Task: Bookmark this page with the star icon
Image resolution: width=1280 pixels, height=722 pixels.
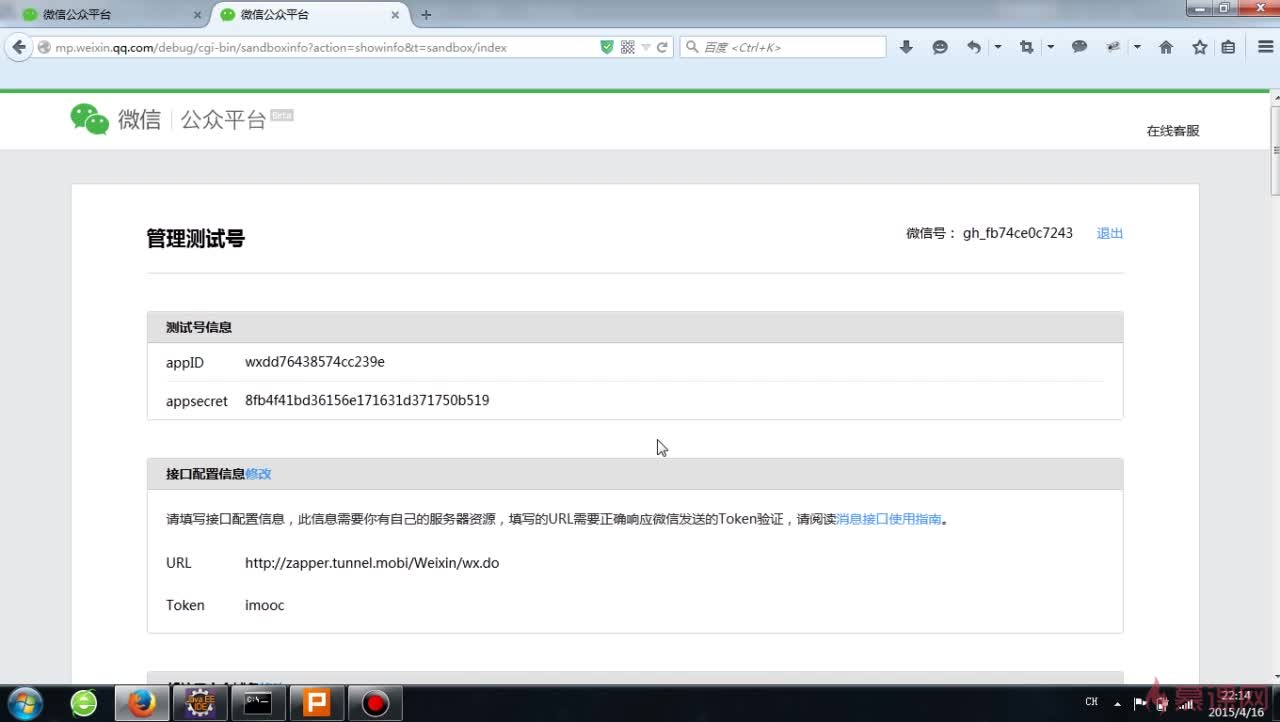Action: tap(1200, 47)
